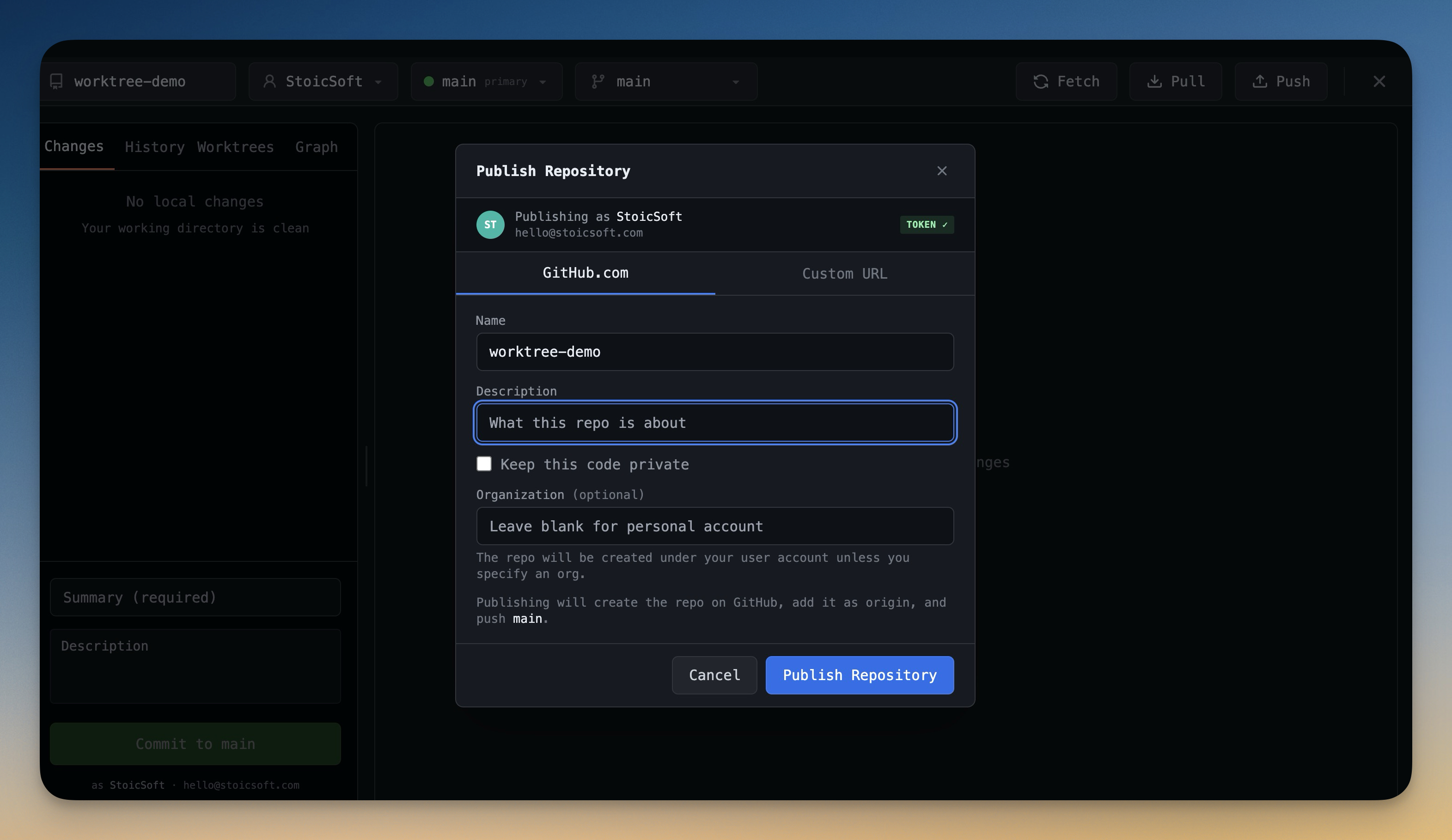1452x840 pixels.
Task: Click the green TOKEN badge
Action: 927,225
